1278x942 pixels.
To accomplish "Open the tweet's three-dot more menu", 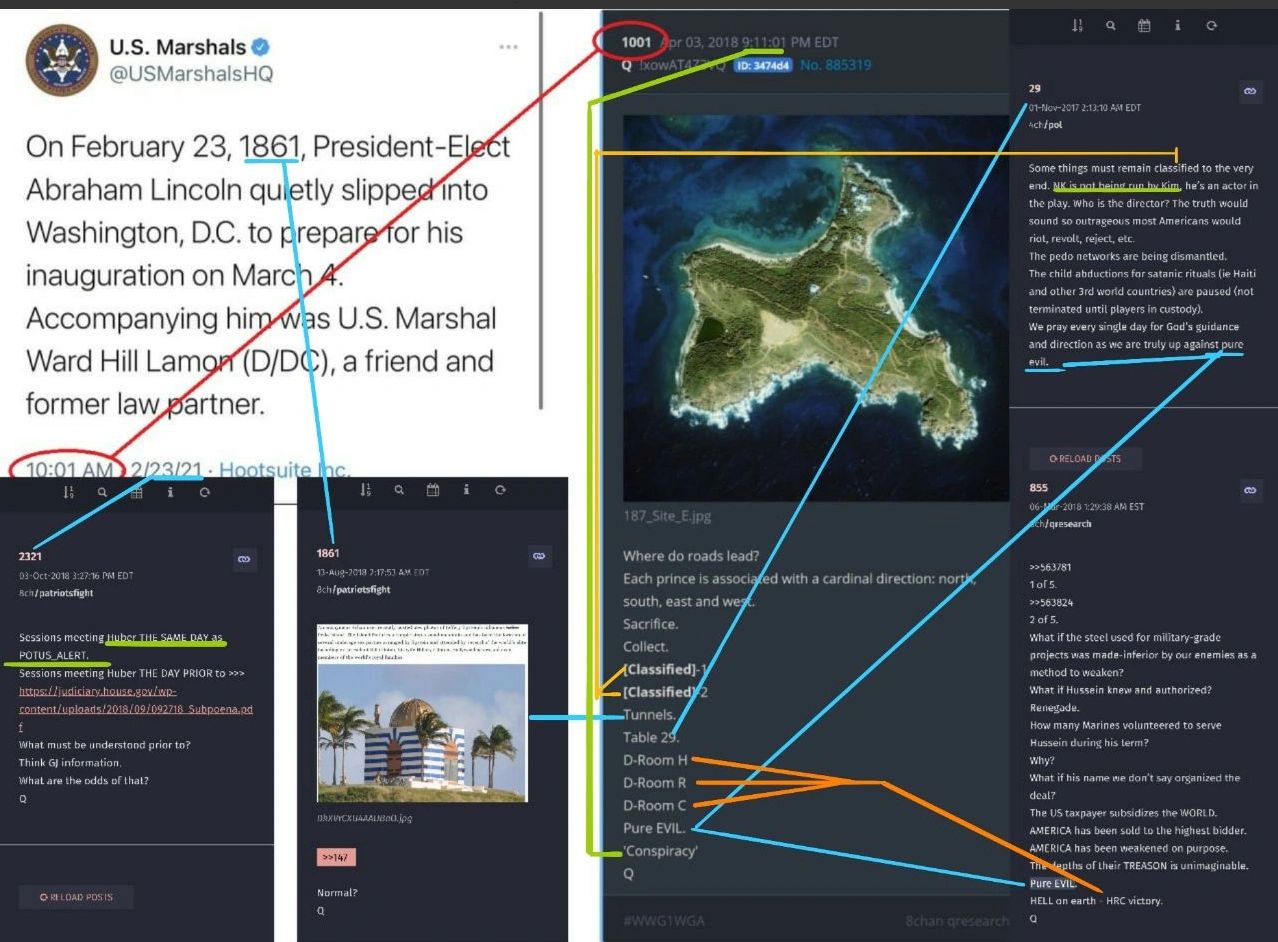I will coord(508,47).
